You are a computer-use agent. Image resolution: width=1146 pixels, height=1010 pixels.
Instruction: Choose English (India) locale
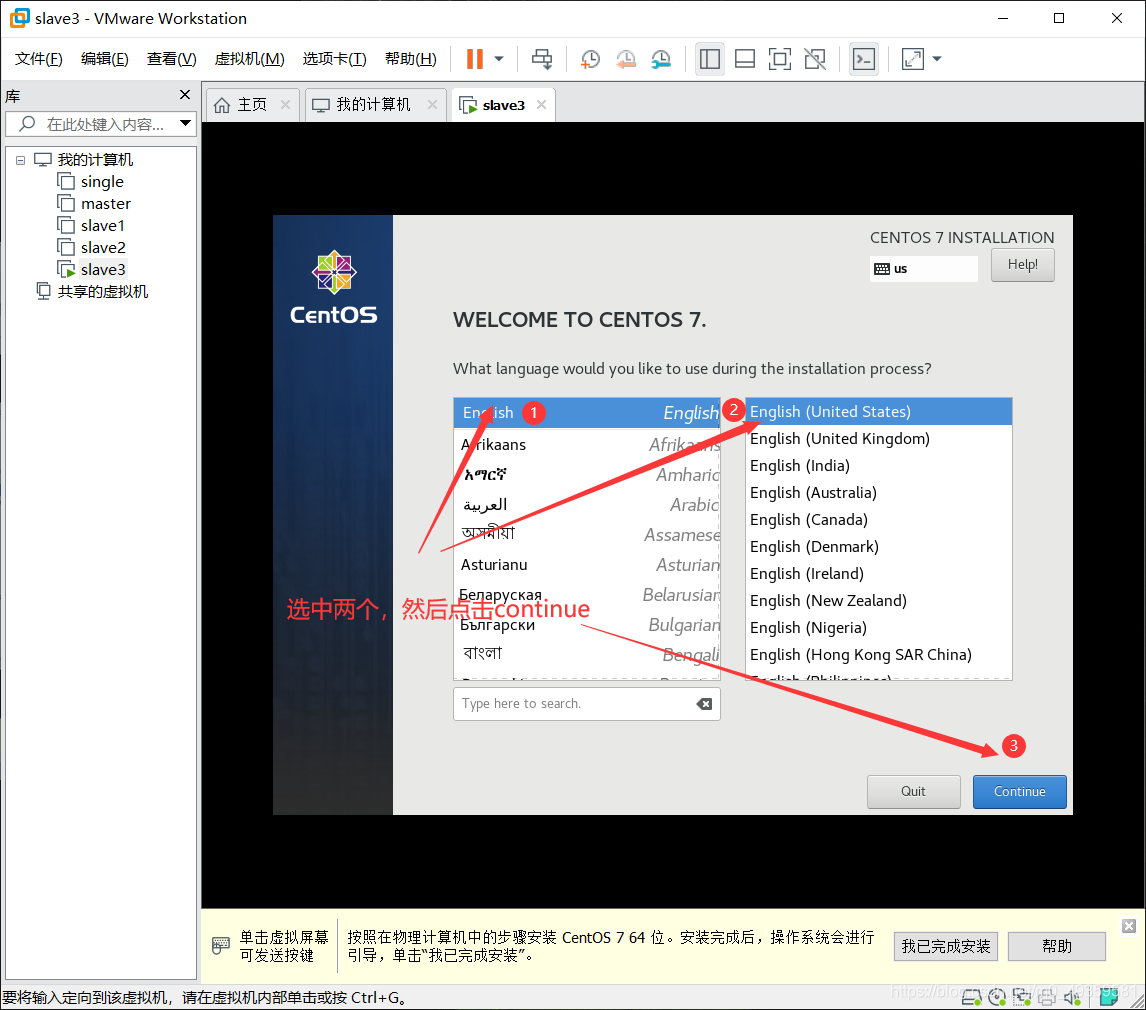(x=879, y=466)
